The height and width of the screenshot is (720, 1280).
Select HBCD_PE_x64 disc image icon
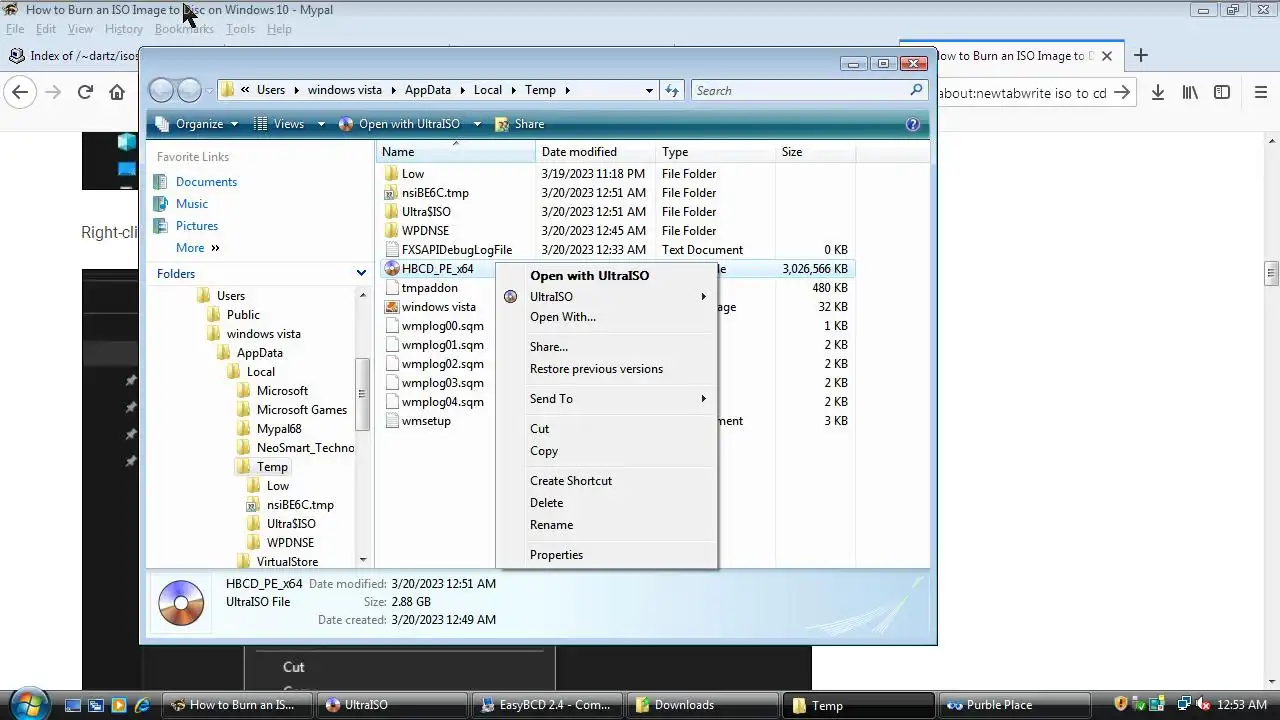point(391,269)
